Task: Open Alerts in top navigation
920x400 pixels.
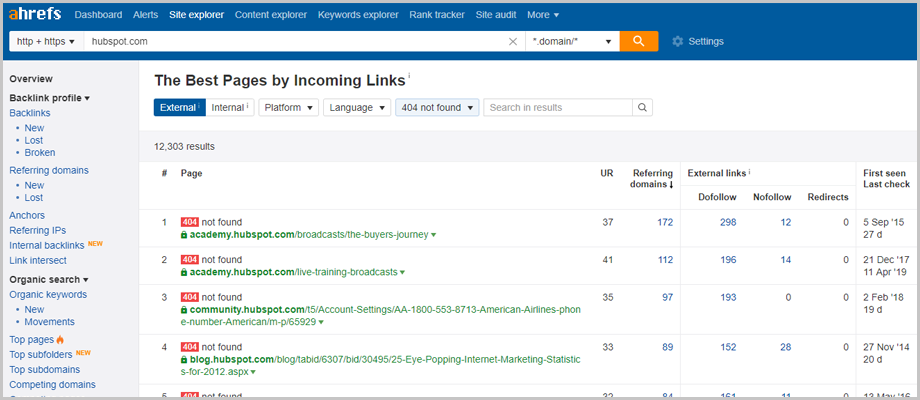Action: [146, 15]
